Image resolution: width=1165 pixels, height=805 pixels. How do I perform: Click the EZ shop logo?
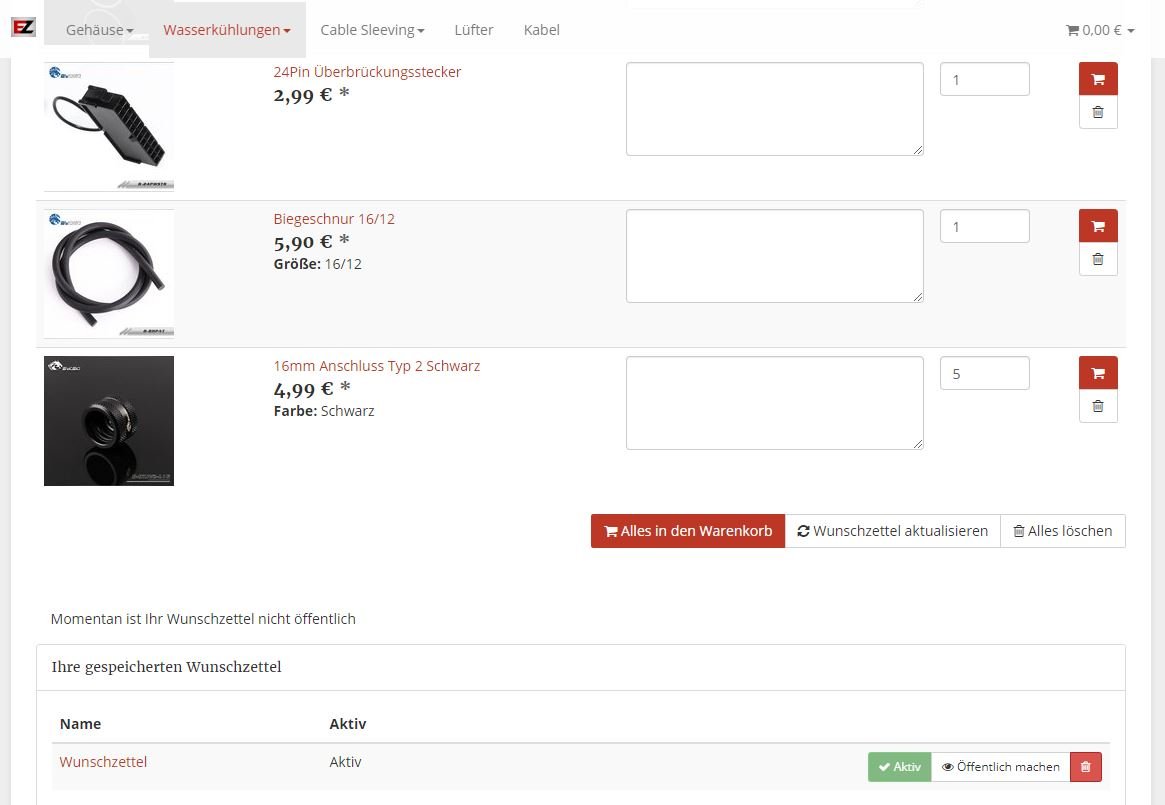[23, 28]
